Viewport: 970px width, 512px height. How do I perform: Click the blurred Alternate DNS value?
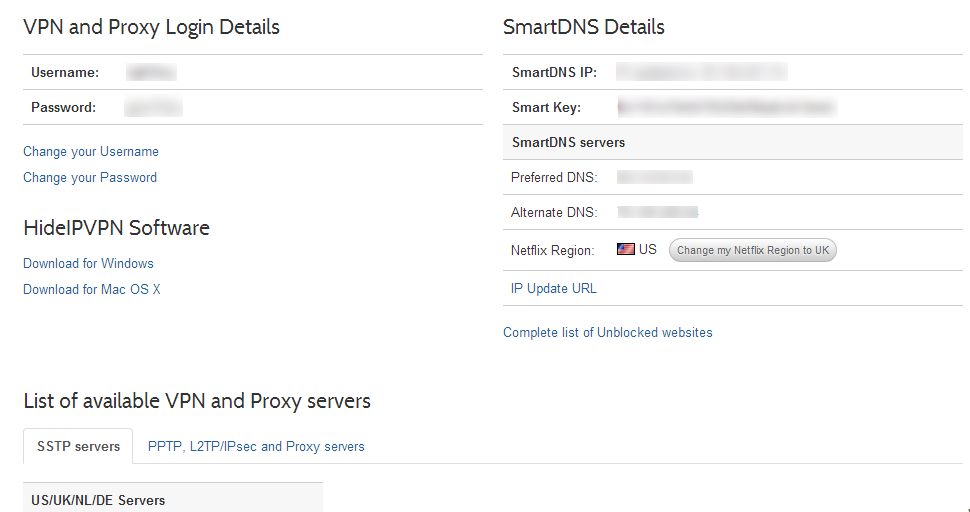[x=658, y=212]
